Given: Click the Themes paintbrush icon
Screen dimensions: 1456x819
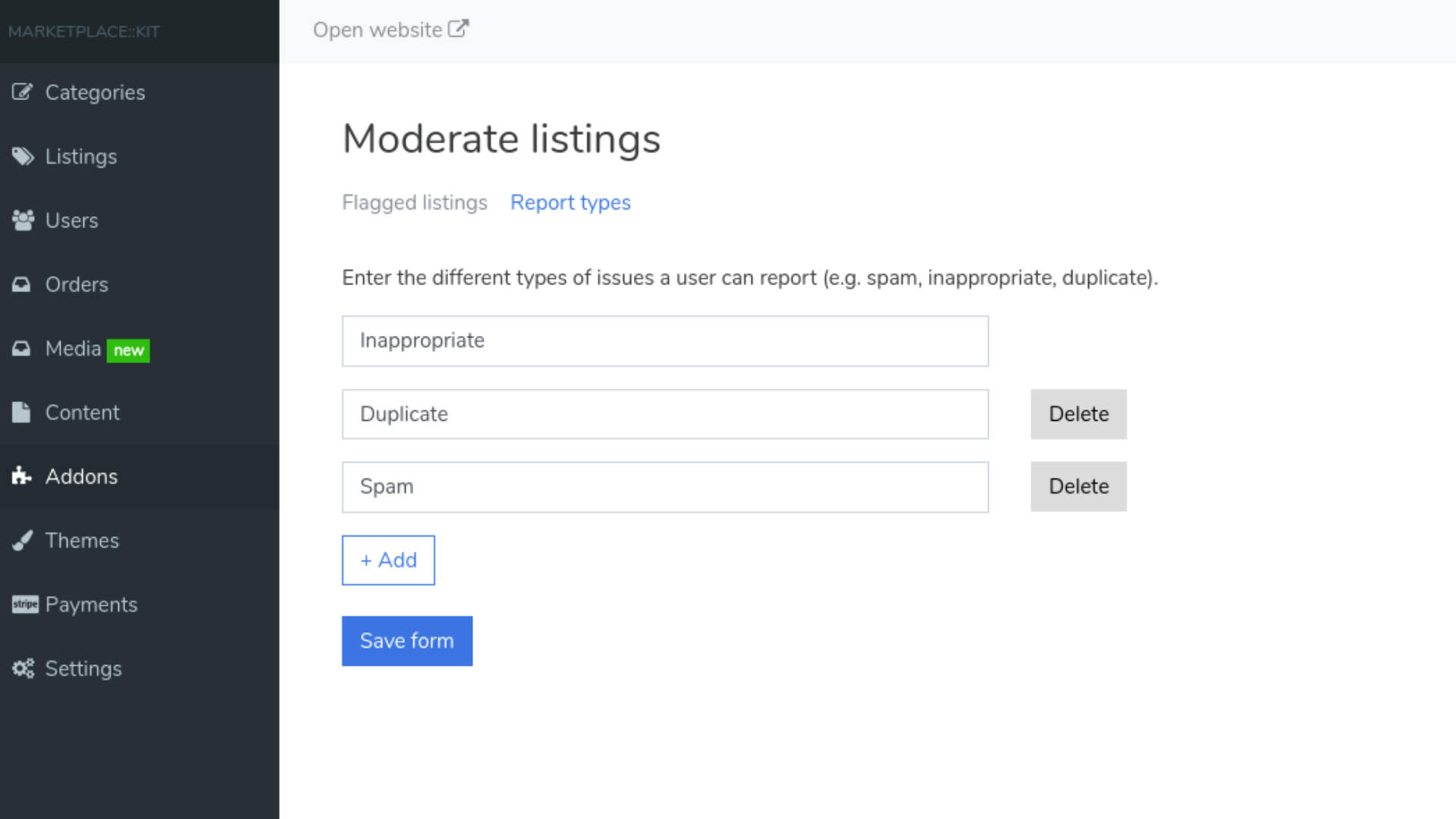Looking at the screenshot, I should (x=23, y=541).
